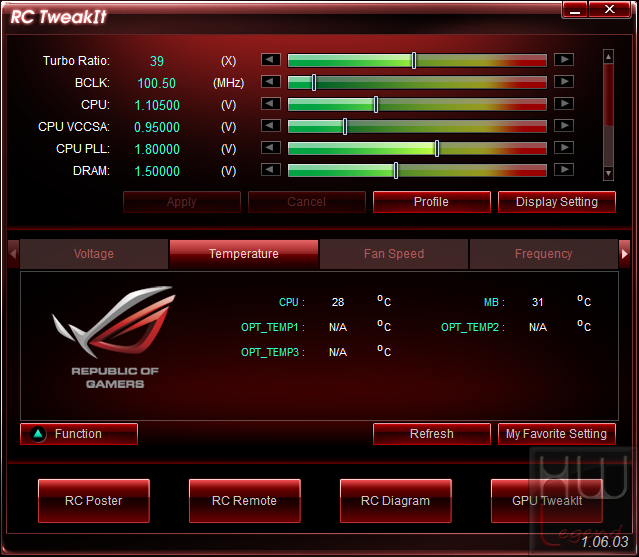
Task: Click the Turbo Ratio slider handle
Action: coord(414,60)
